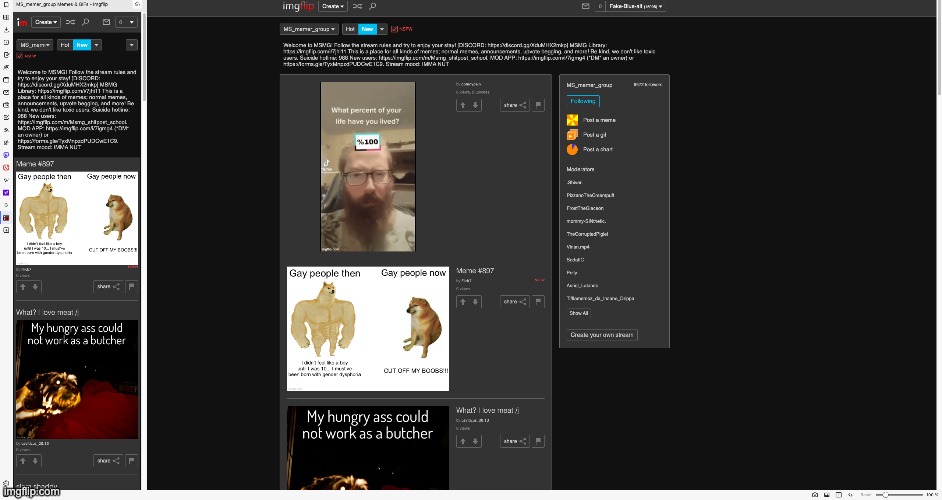Downvote the 'What percent of your life' post
Screen dimensions: 942x500
pos(475,105)
